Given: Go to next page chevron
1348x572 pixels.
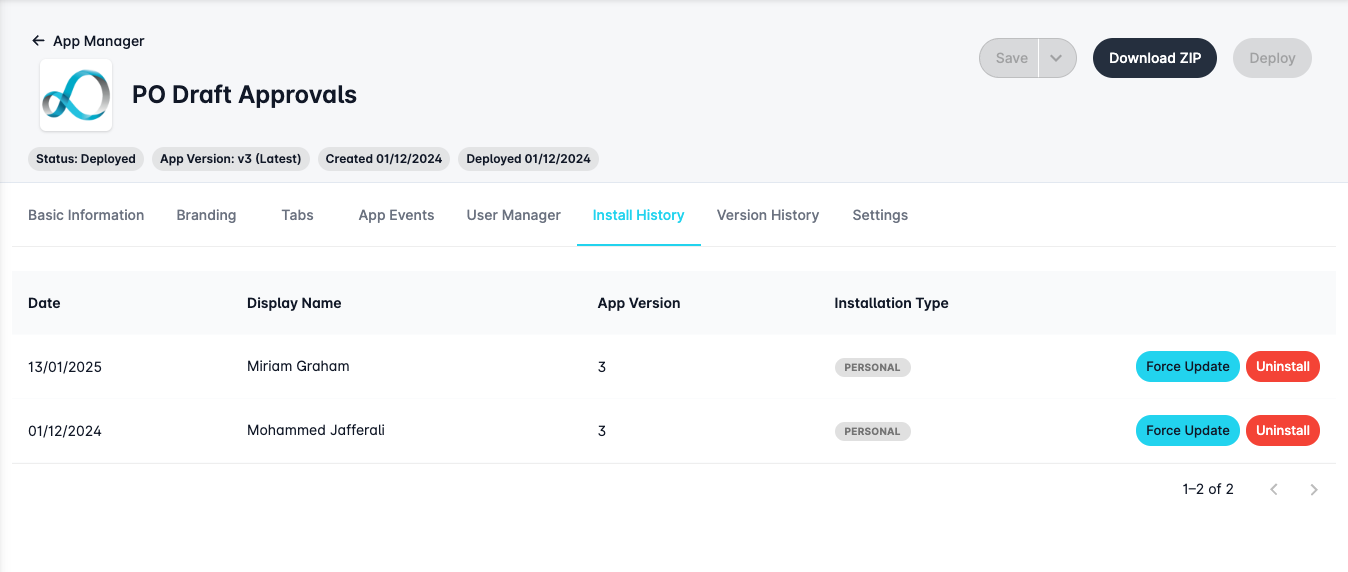Looking at the screenshot, I should click(x=1313, y=489).
